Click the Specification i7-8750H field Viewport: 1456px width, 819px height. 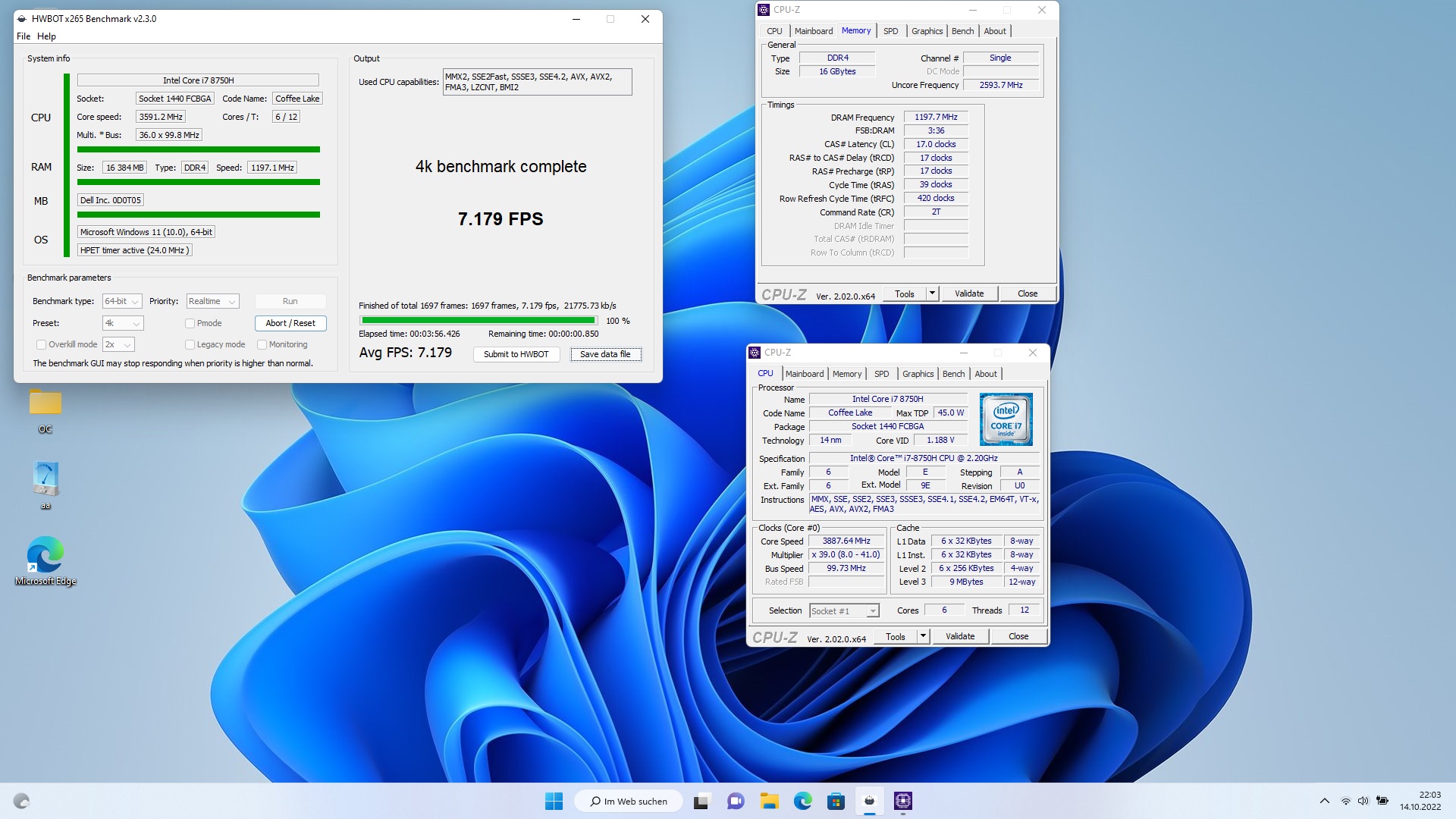click(924, 458)
